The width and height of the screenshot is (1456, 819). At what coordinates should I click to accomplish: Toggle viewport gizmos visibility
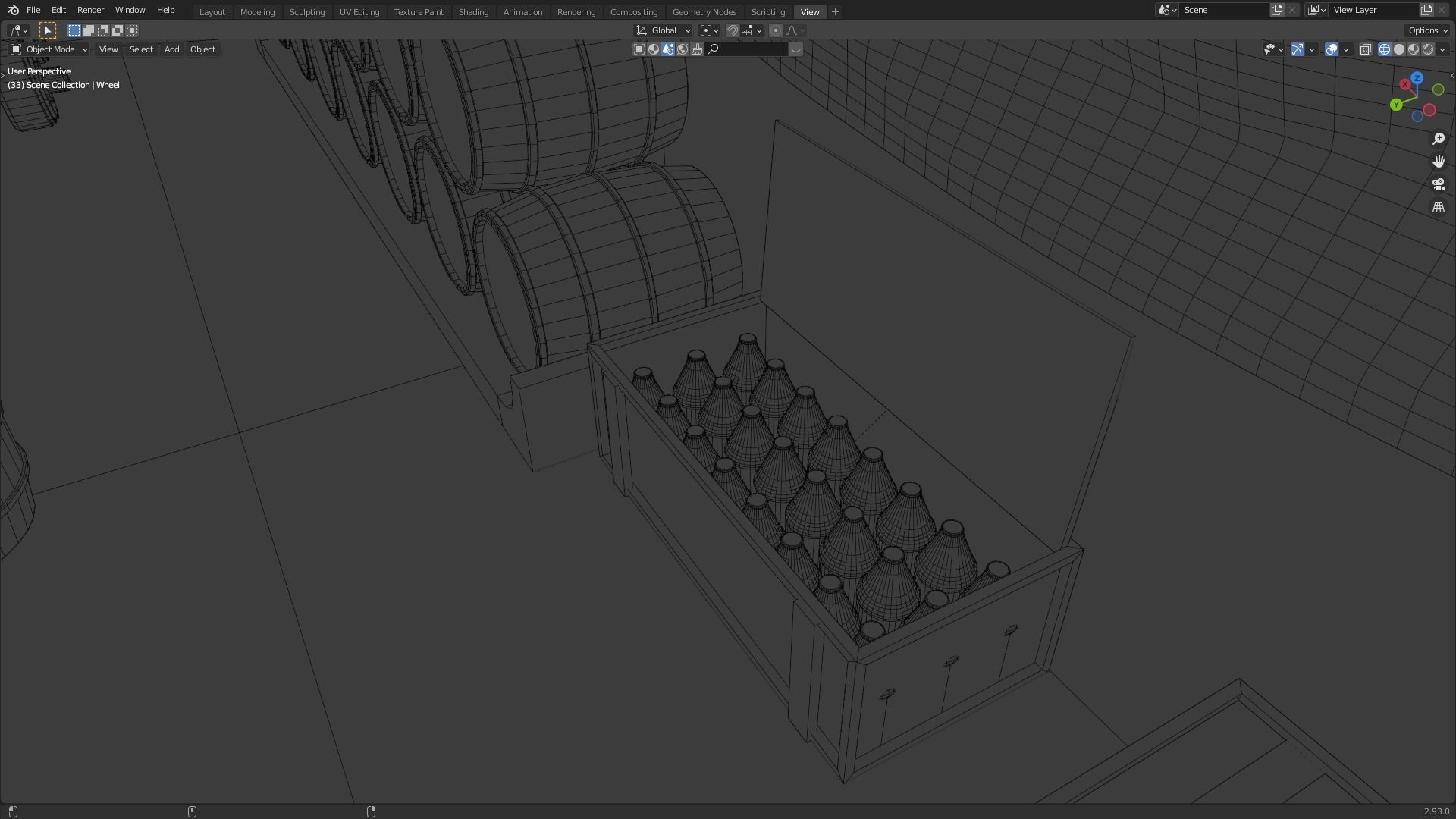1298,49
